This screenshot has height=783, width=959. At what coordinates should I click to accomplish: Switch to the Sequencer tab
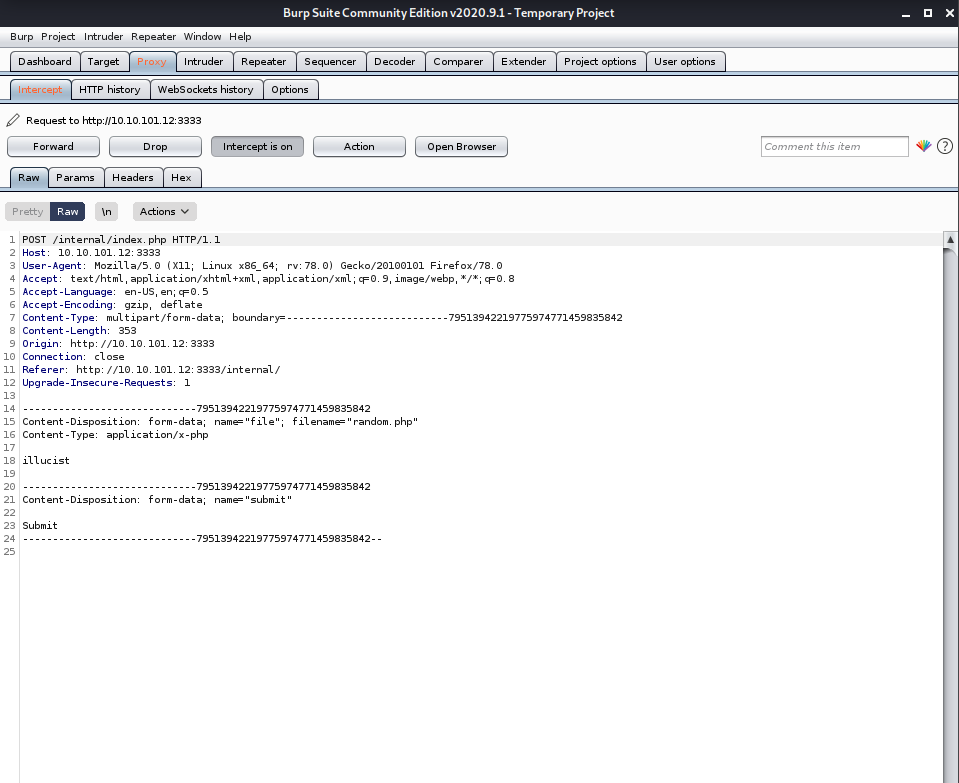(330, 62)
